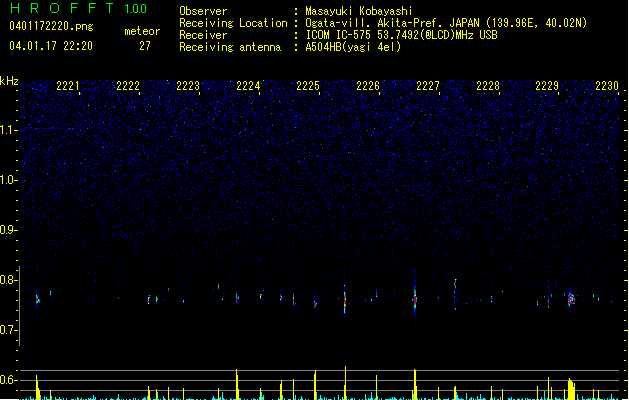Click observer name Masayuki Kobayashi
Image resolution: width=629 pixels, height=400 pixels.
click(x=359, y=11)
